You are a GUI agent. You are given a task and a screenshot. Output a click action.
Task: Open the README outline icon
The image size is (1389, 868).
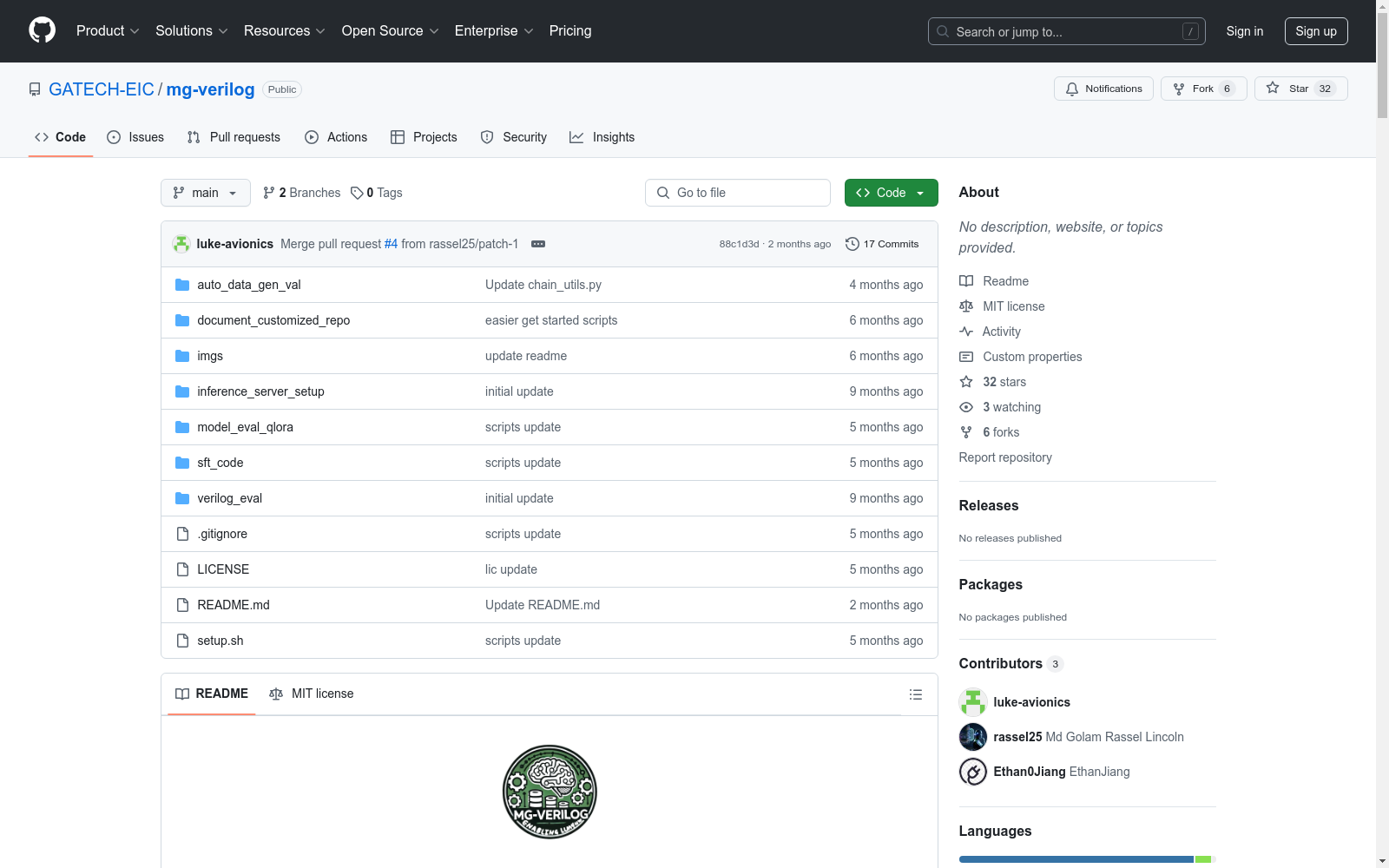[x=915, y=694]
